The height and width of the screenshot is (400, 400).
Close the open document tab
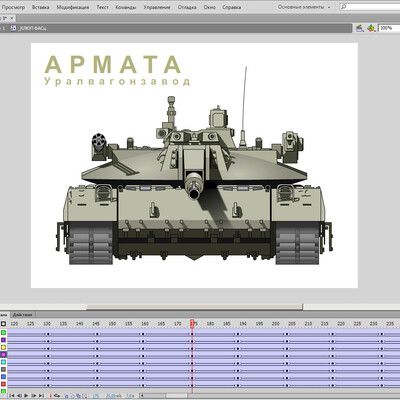(x=12, y=18)
